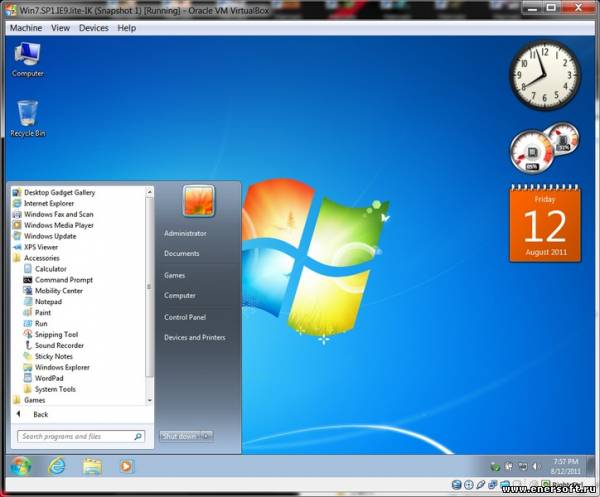Open Computer in the Start menu right pane
Viewport: 600px width, 497px height.
[x=179, y=296]
